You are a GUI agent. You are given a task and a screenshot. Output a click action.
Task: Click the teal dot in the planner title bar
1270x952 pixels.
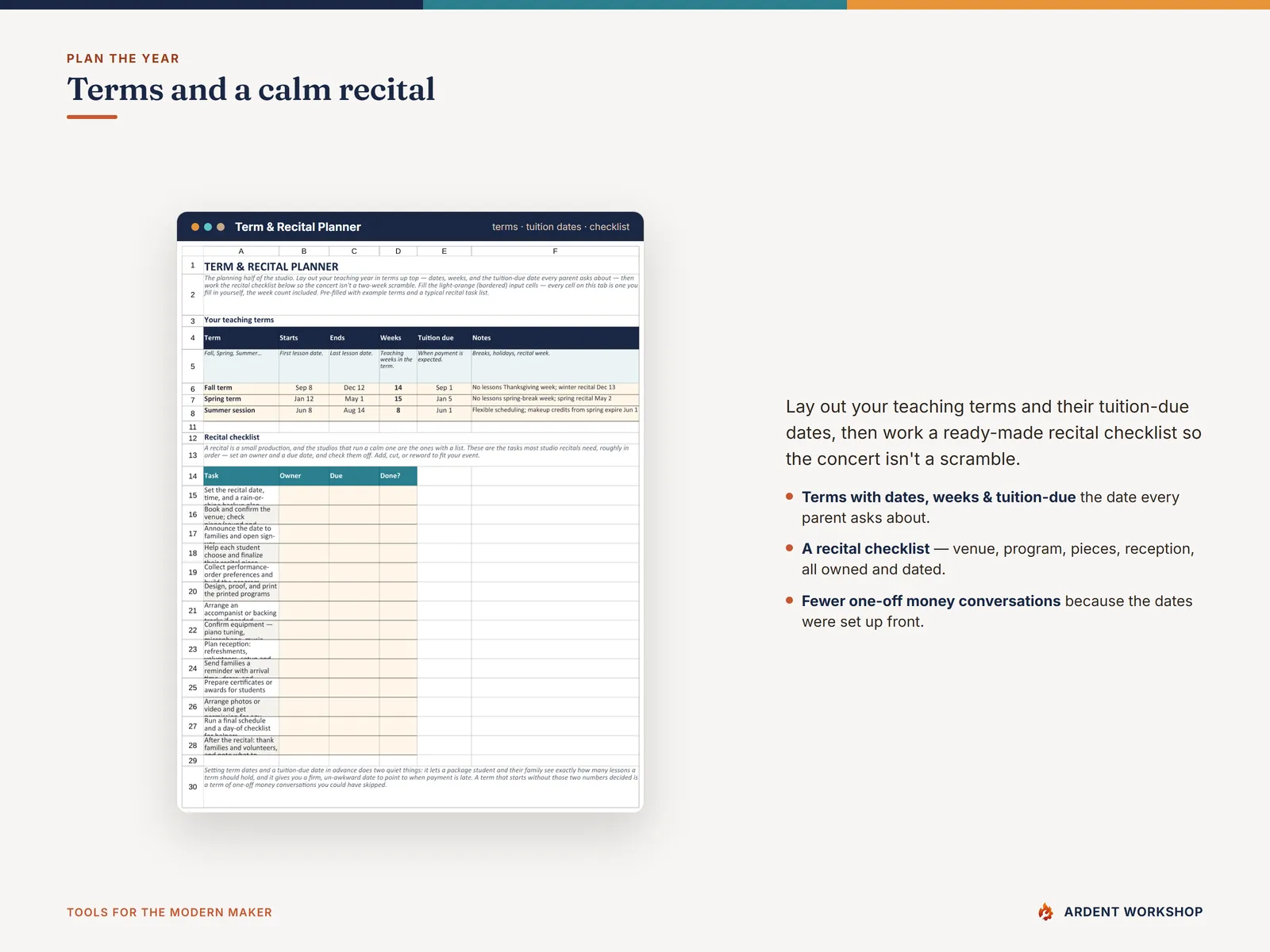(x=208, y=227)
